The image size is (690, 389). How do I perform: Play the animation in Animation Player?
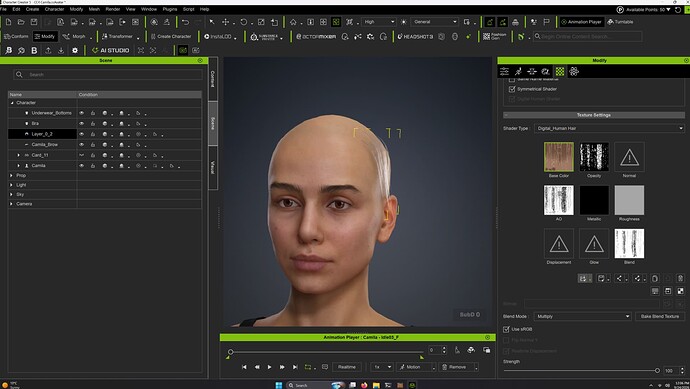click(269, 367)
